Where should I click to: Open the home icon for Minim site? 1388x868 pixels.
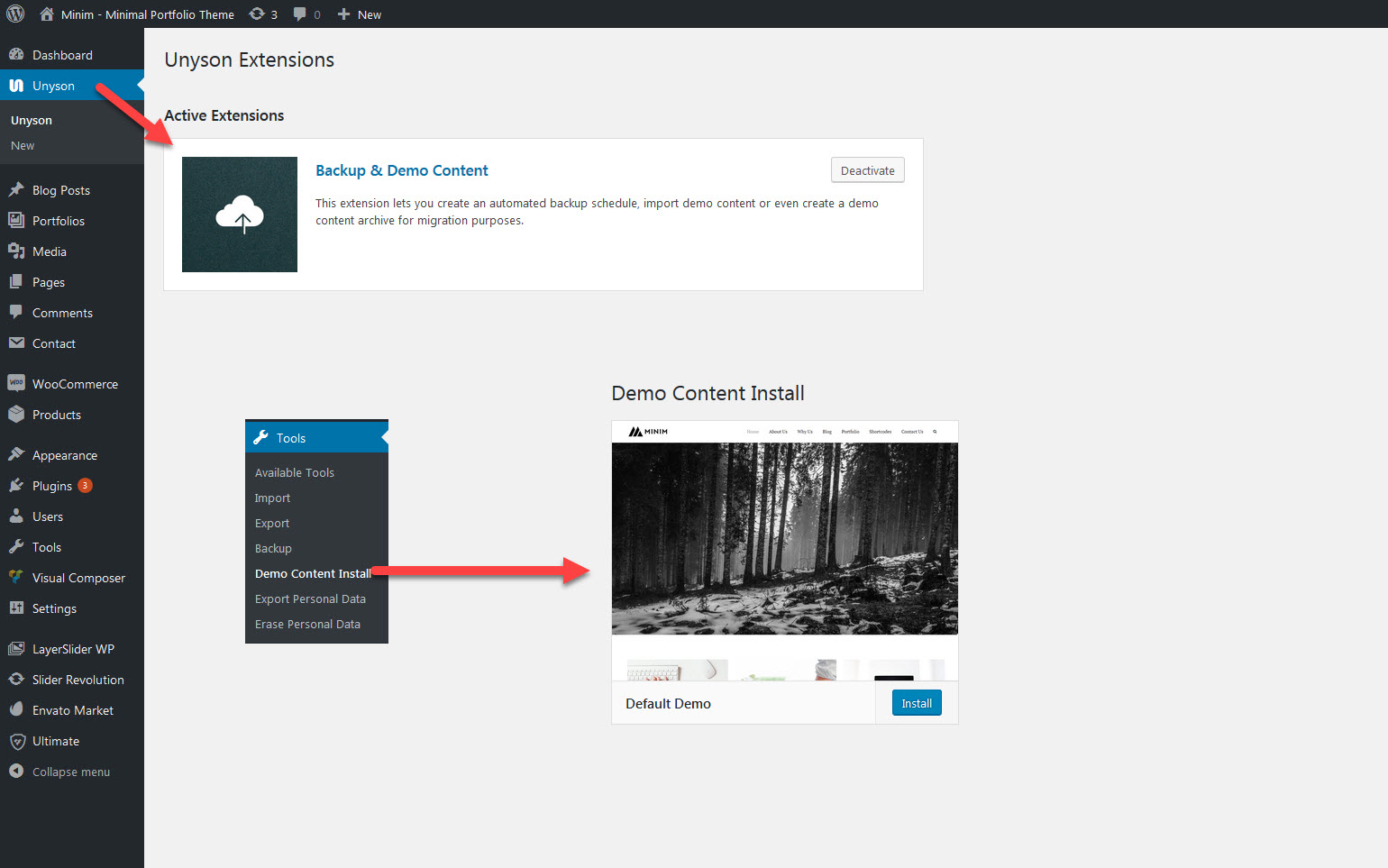click(x=47, y=14)
